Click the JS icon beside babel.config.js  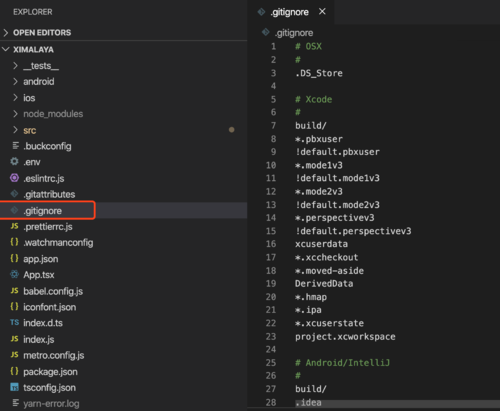pyautogui.click(x=14, y=291)
